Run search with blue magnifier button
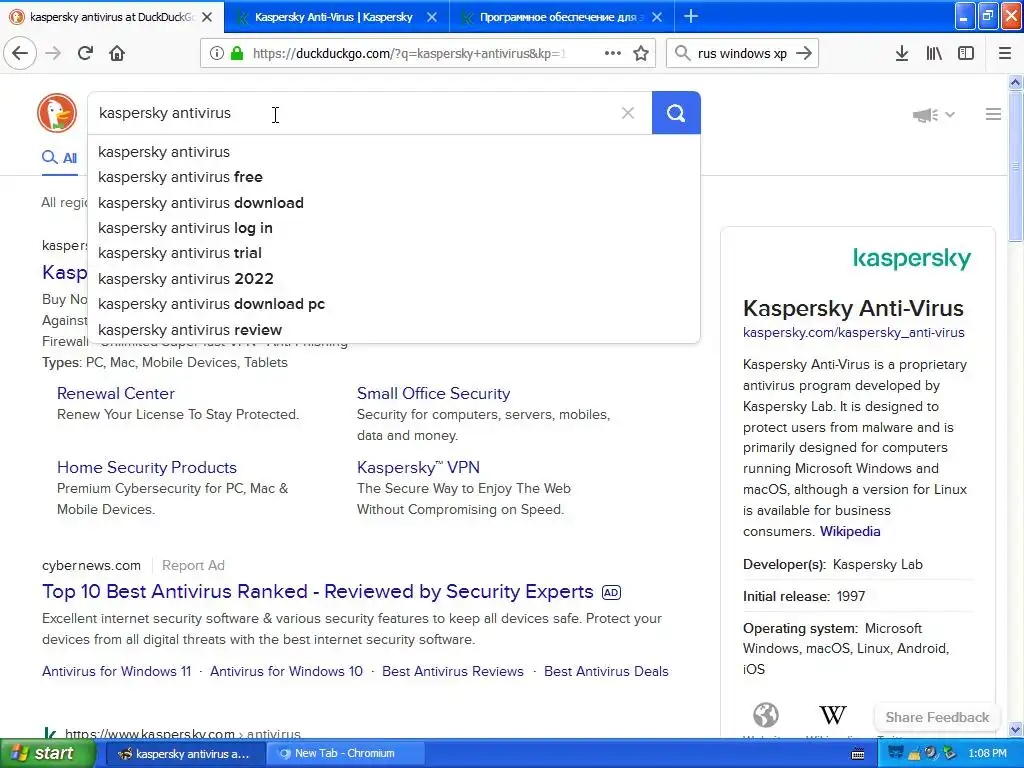The height and width of the screenshot is (768, 1024). pyautogui.click(x=676, y=113)
